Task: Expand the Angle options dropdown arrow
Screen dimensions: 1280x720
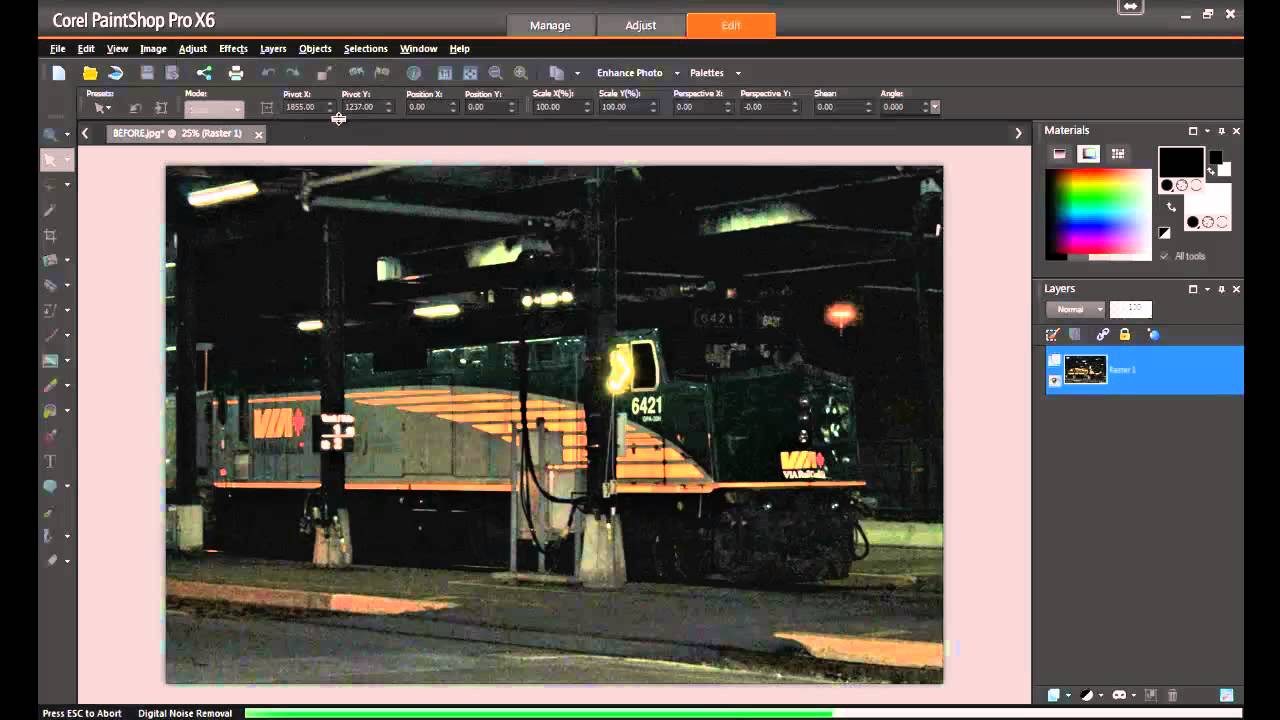Action: click(x=935, y=107)
